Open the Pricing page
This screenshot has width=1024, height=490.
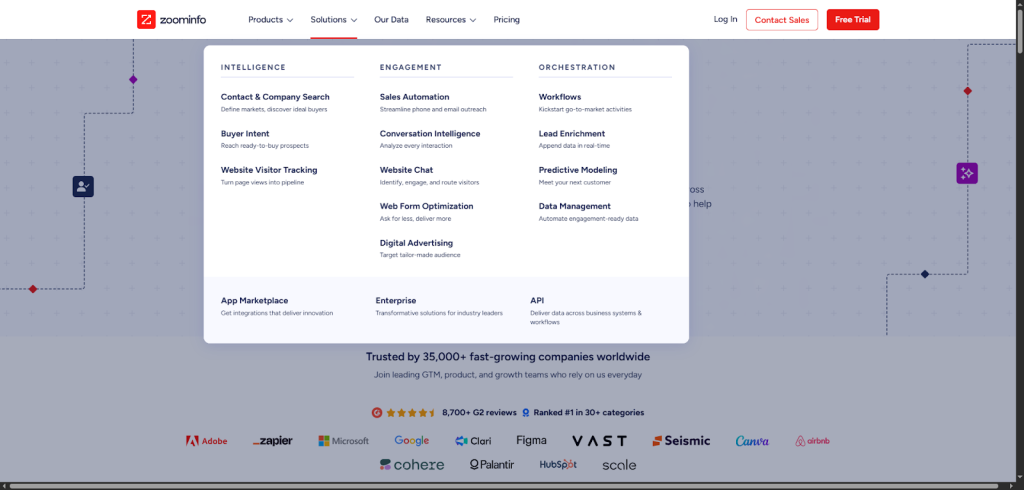506,19
